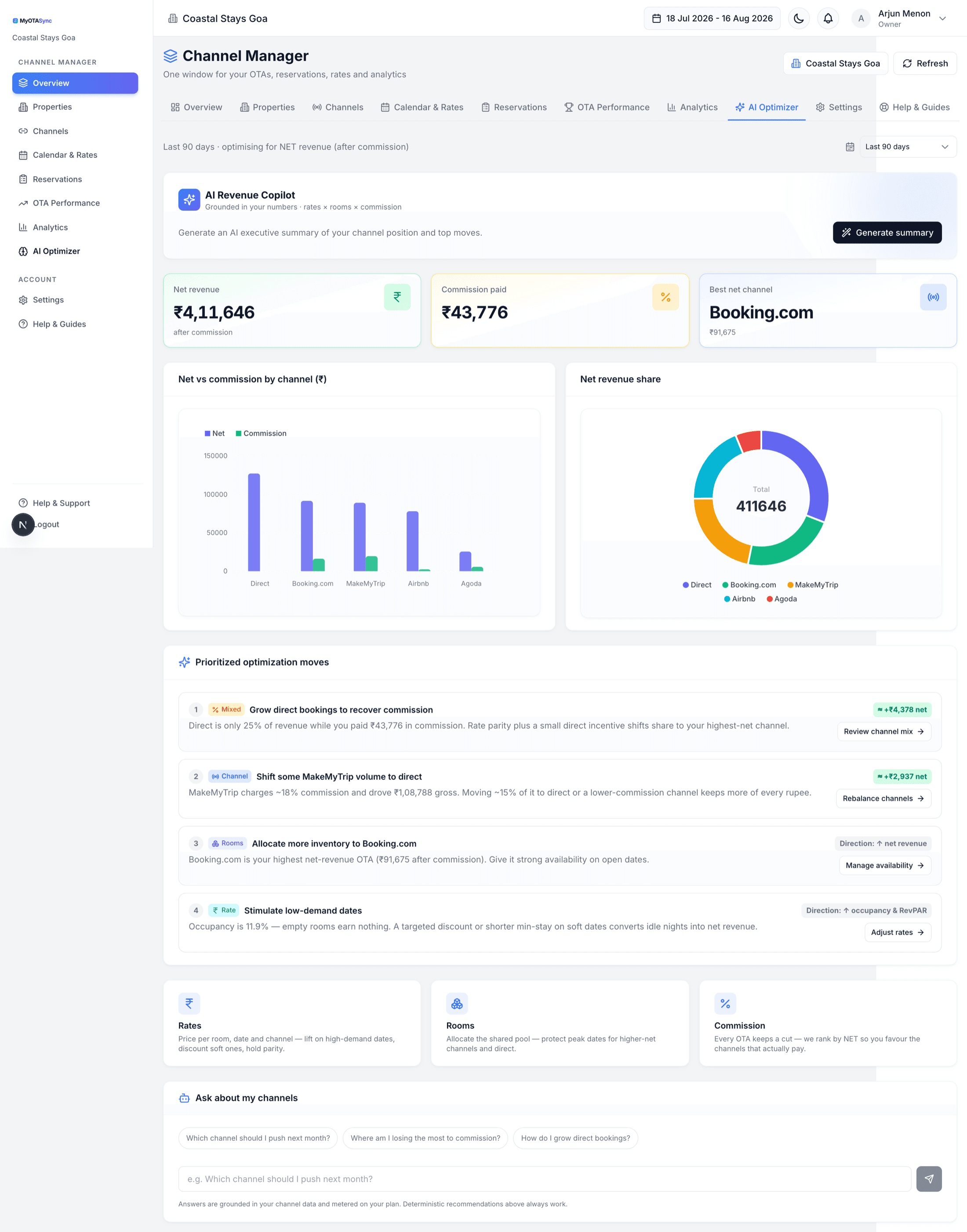
Task: Switch to Reservations tab
Action: coord(514,107)
